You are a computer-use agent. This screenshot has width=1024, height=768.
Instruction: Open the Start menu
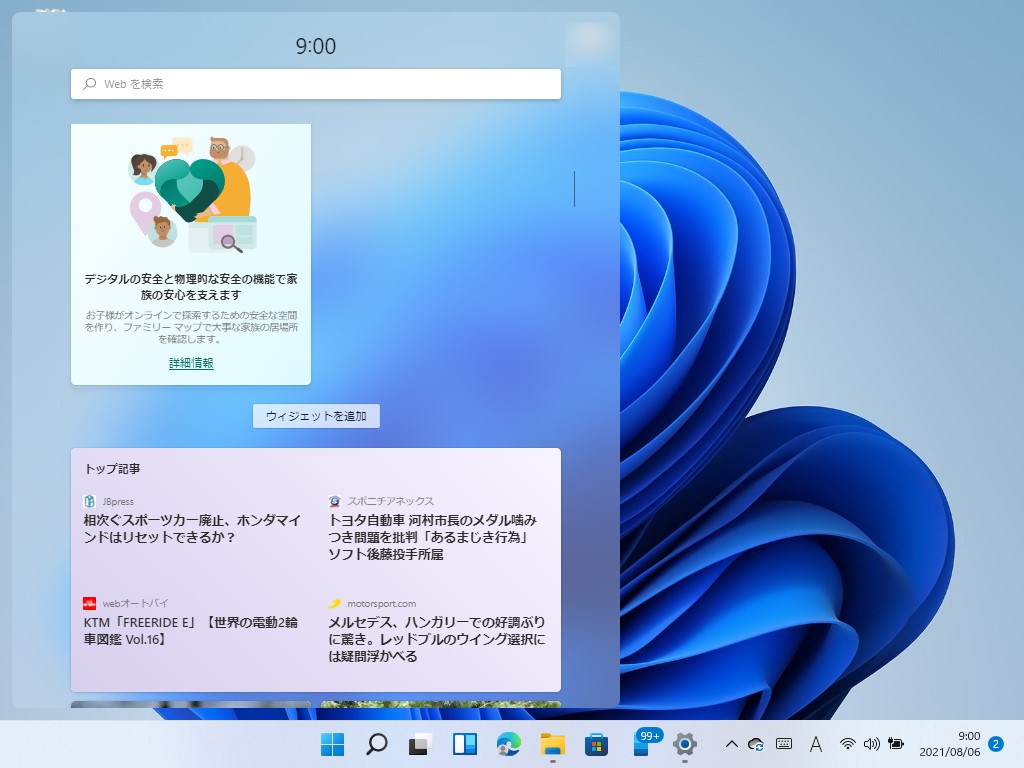tap(331, 745)
